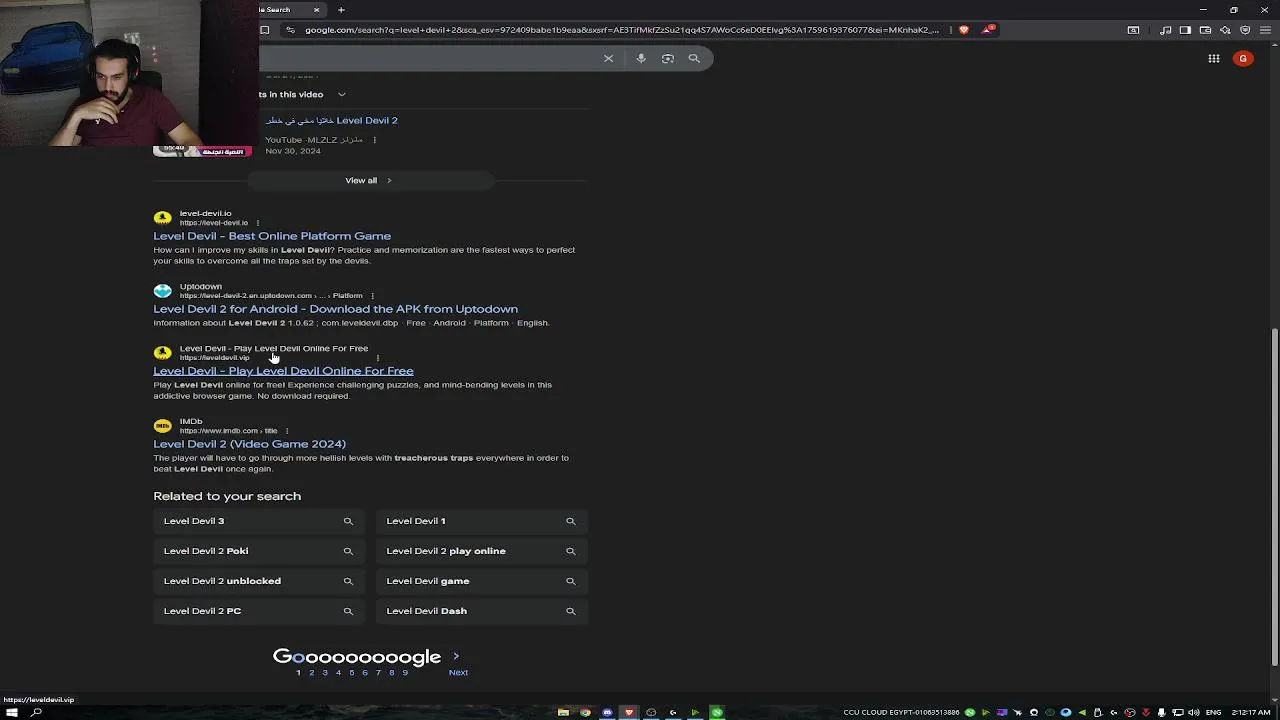Open the Windows Start button
1280x720 pixels.
coord(12,712)
